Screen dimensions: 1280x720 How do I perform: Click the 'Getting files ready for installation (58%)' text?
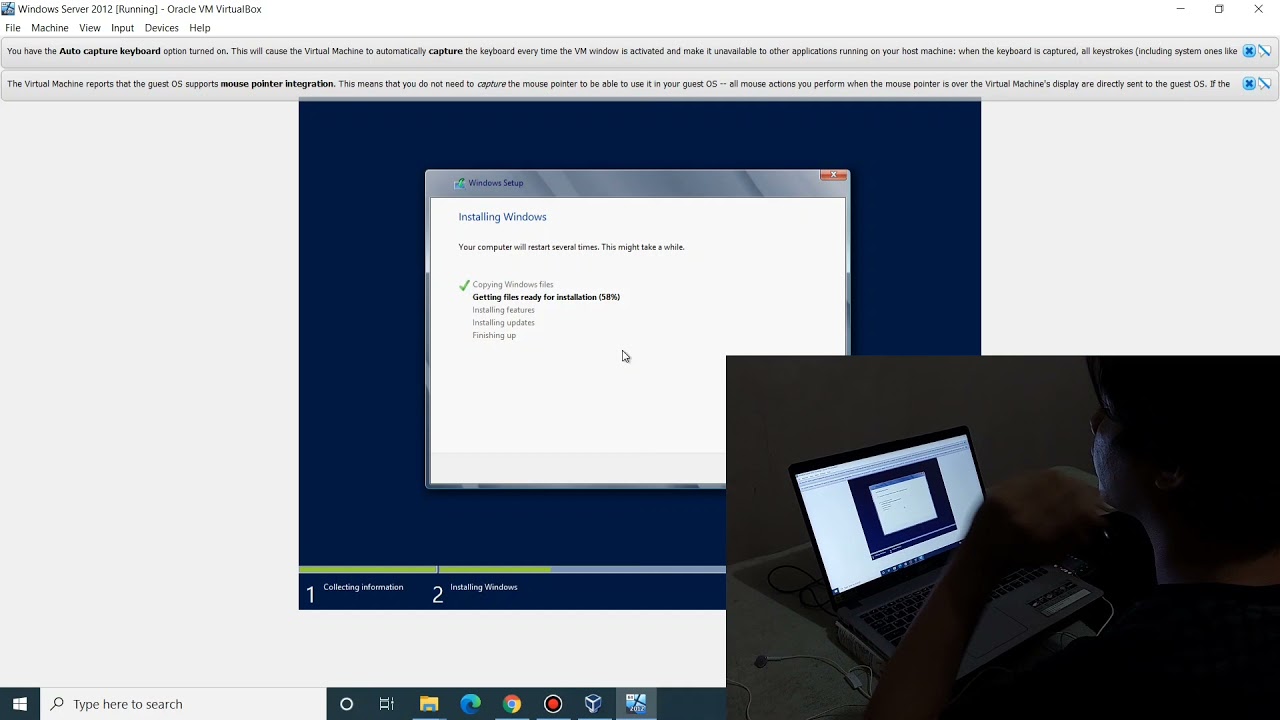click(546, 297)
